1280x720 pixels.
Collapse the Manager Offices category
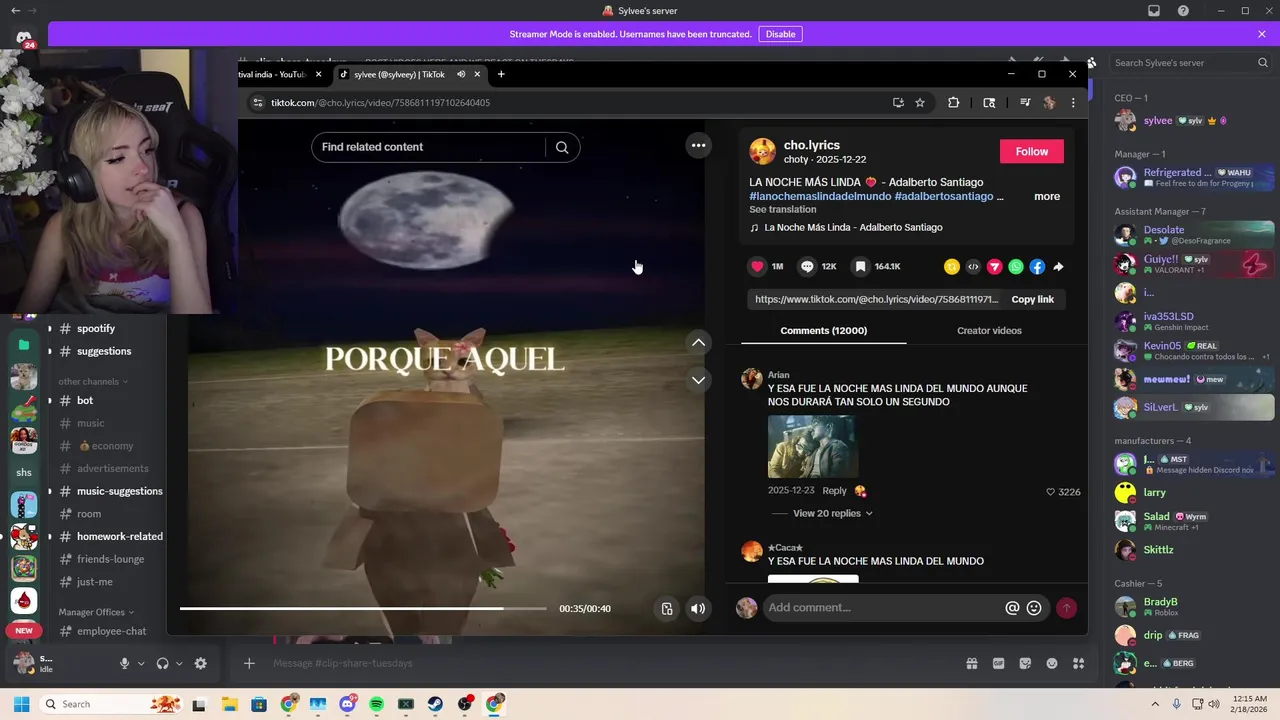(x=95, y=612)
